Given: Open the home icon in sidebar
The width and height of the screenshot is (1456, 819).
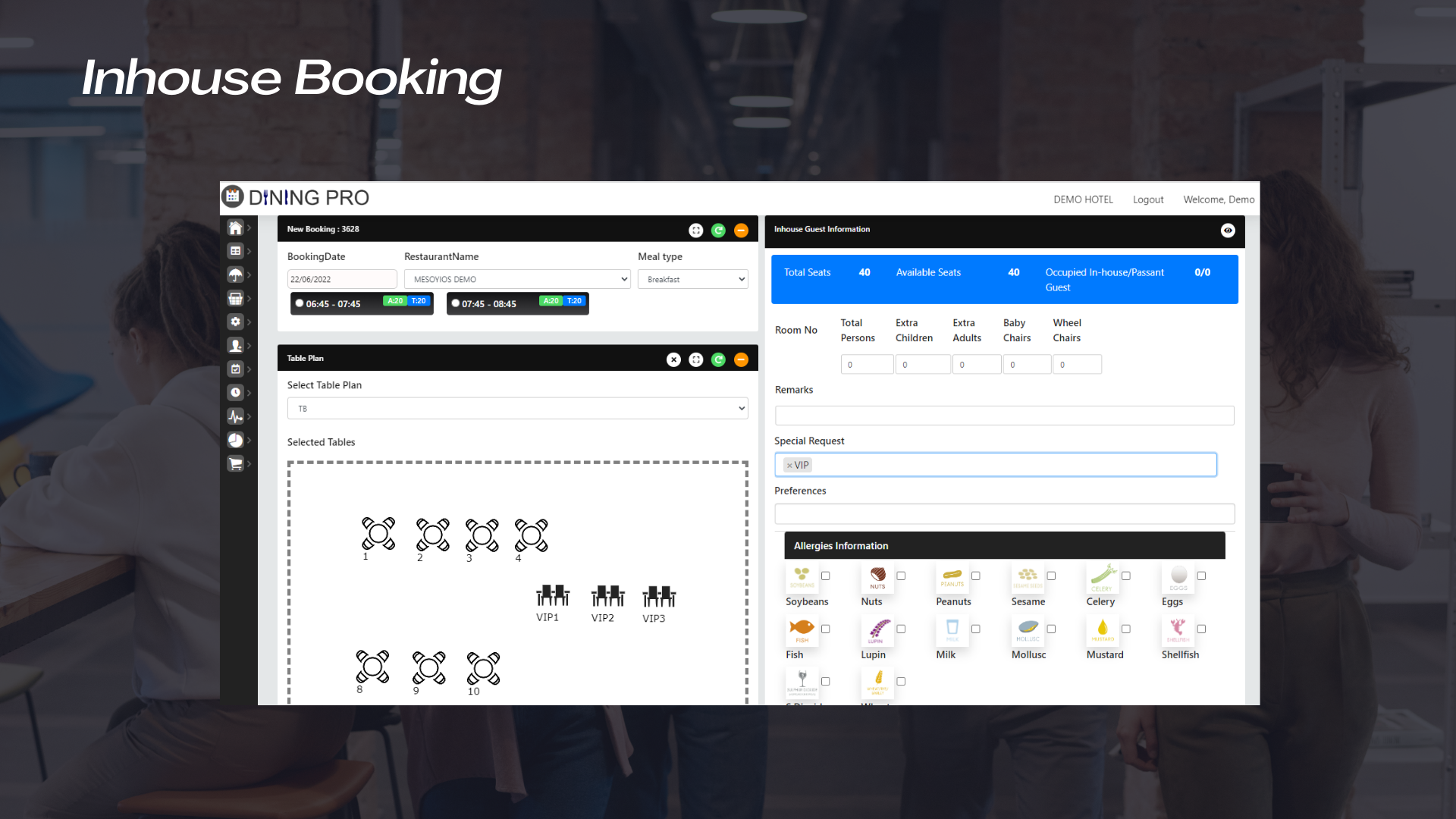Looking at the screenshot, I should 236,227.
